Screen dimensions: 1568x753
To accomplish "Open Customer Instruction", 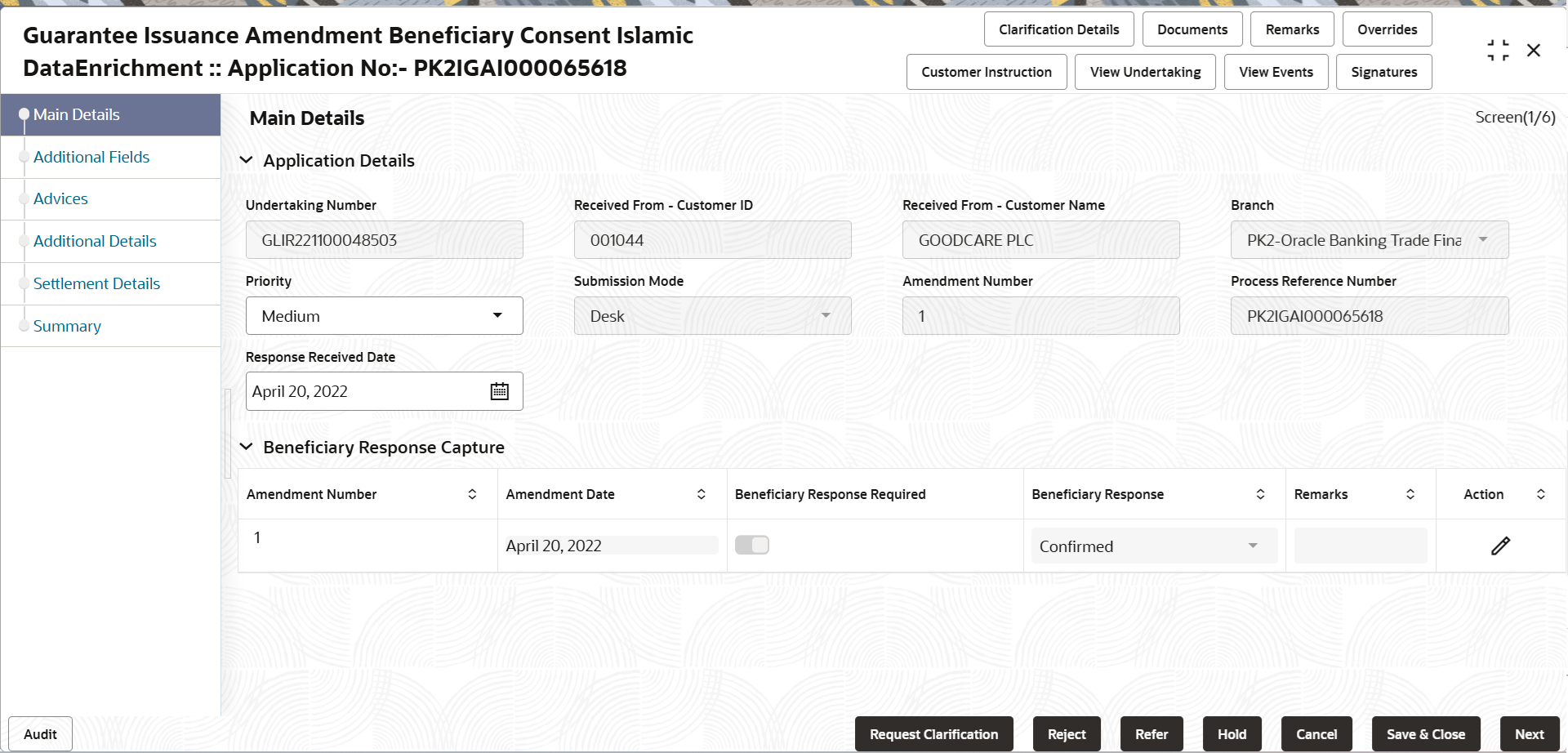I will pos(987,72).
